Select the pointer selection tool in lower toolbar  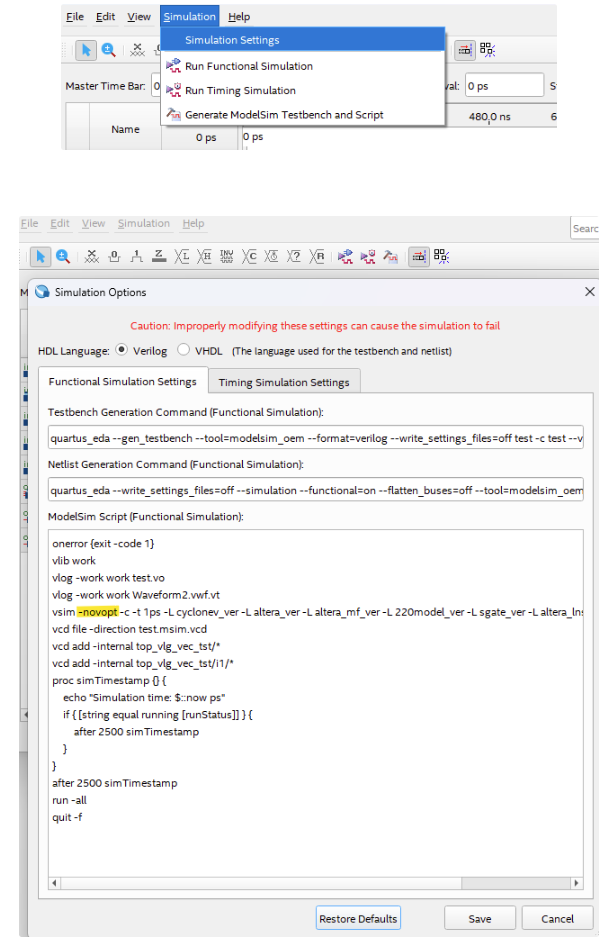coord(40,257)
